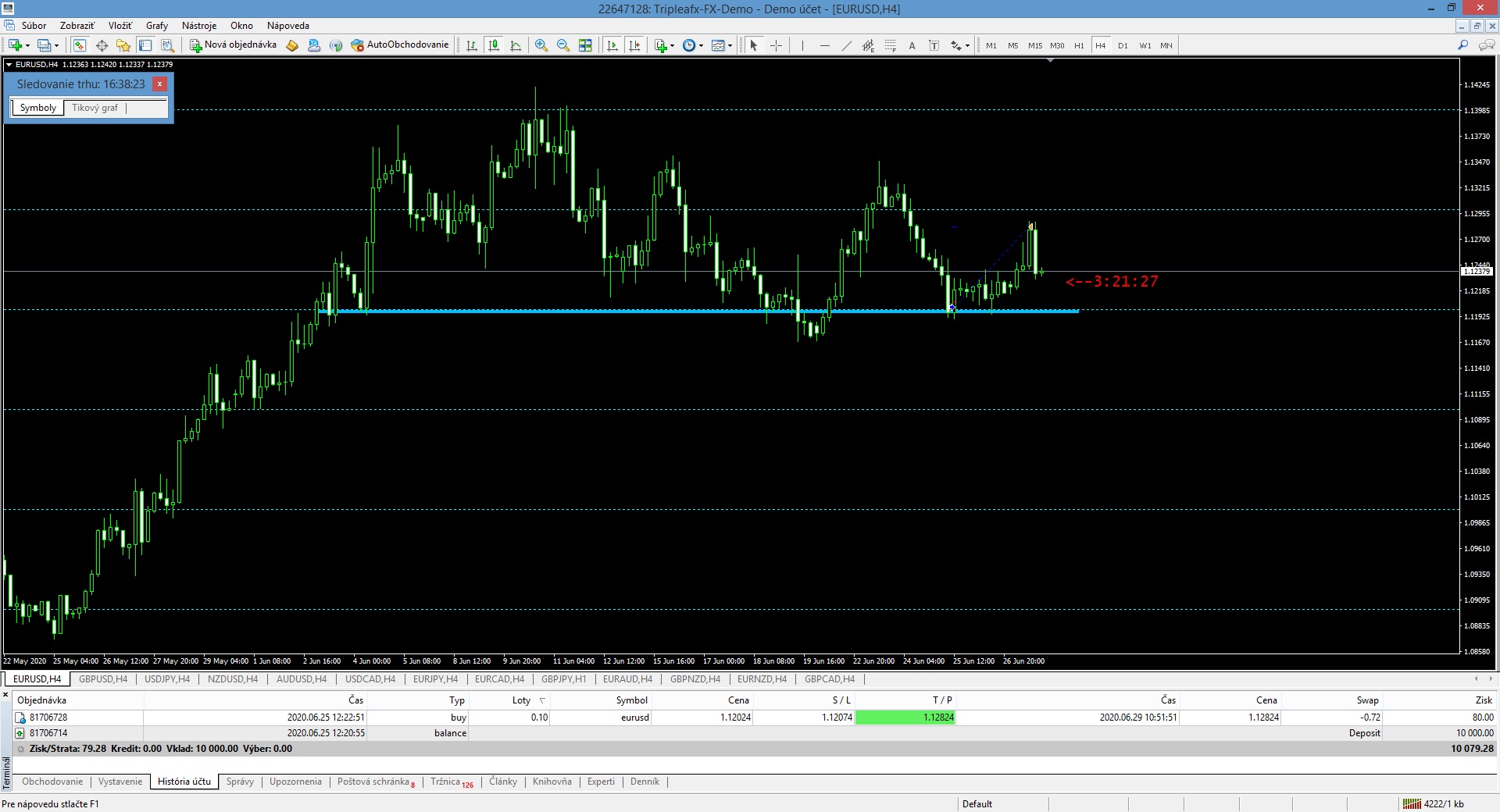1500x812 pixels.
Task: Open the Obchodovanie terminal tab
Action: [52, 782]
